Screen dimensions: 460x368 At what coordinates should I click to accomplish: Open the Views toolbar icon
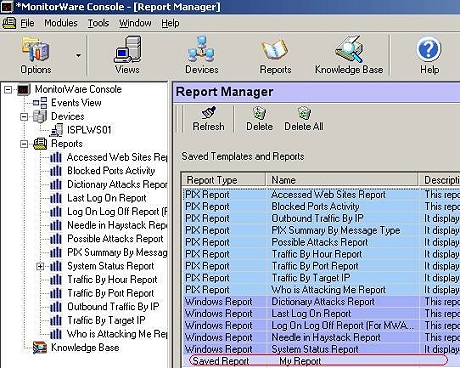click(x=127, y=49)
